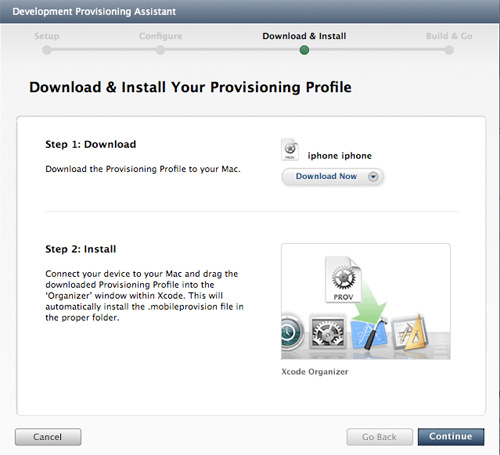The image size is (500, 455).
Task: Click the green active progress dot
Action: (304, 50)
